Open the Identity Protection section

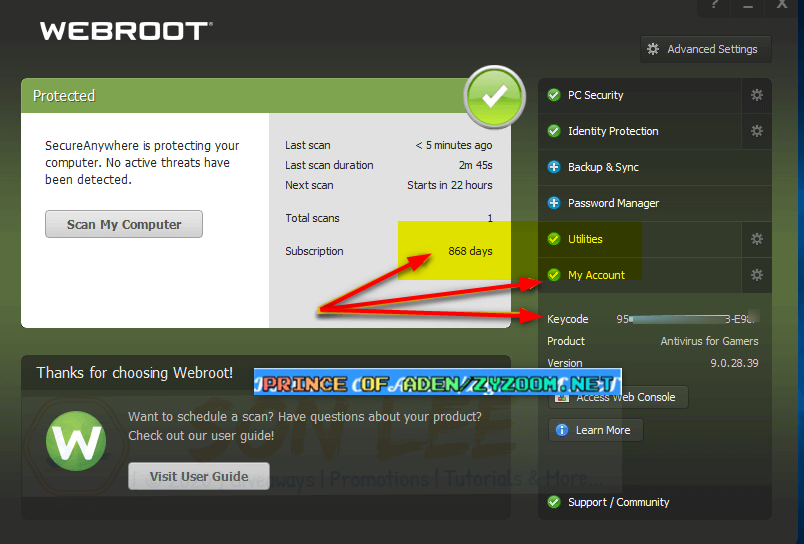point(639,131)
